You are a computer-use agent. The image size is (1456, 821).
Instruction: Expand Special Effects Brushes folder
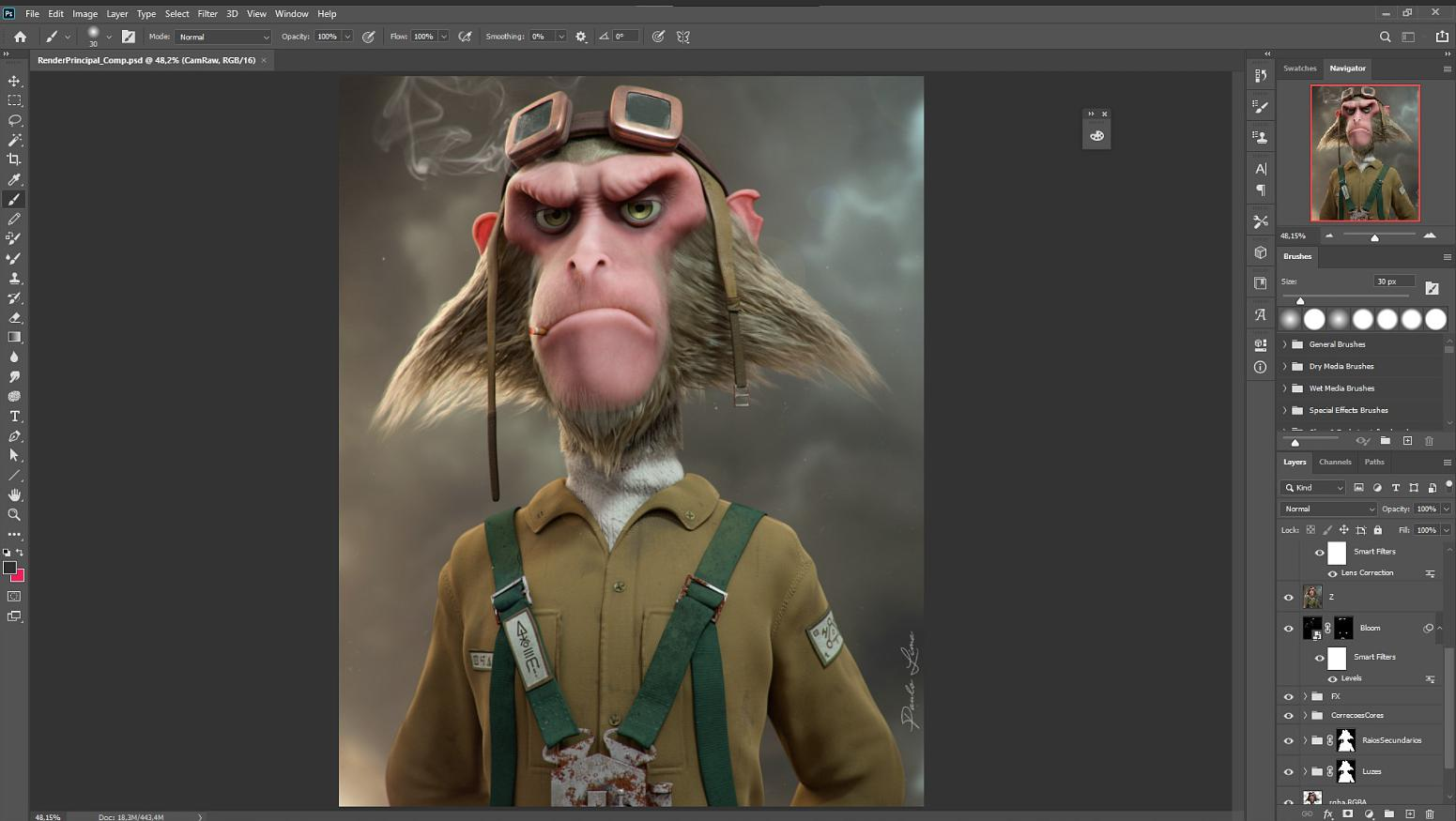pos(1285,410)
